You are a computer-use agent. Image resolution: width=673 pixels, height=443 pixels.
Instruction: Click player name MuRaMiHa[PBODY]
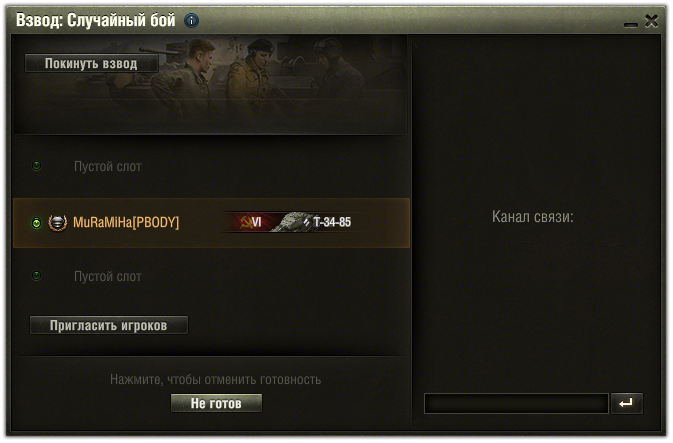[126, 222]
